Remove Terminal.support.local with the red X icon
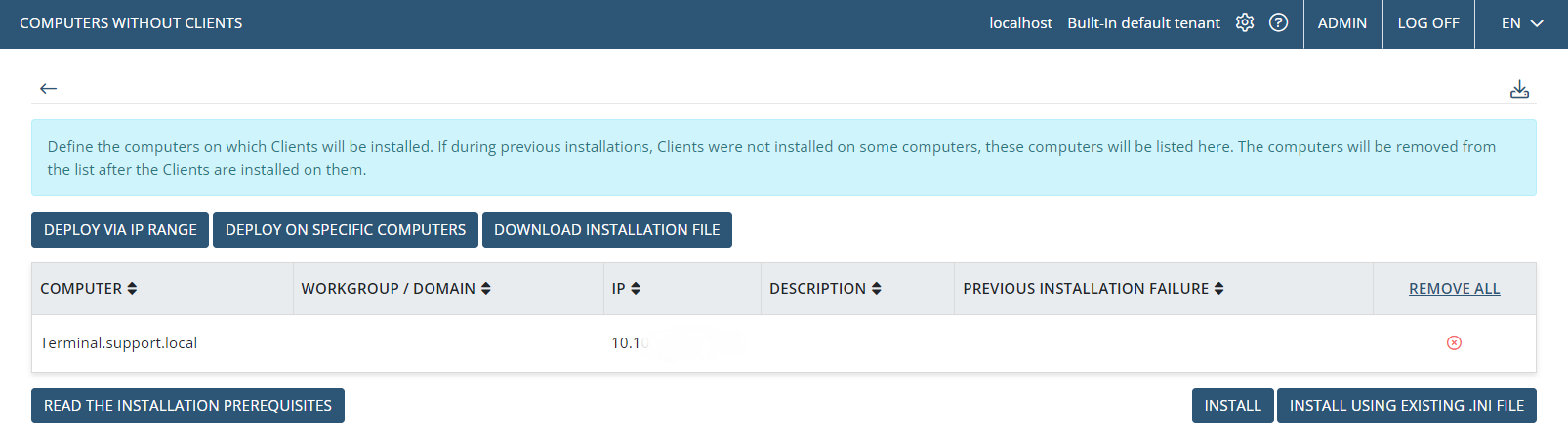The height and width of the screenshot is (437, 1568). [1454, 342]
